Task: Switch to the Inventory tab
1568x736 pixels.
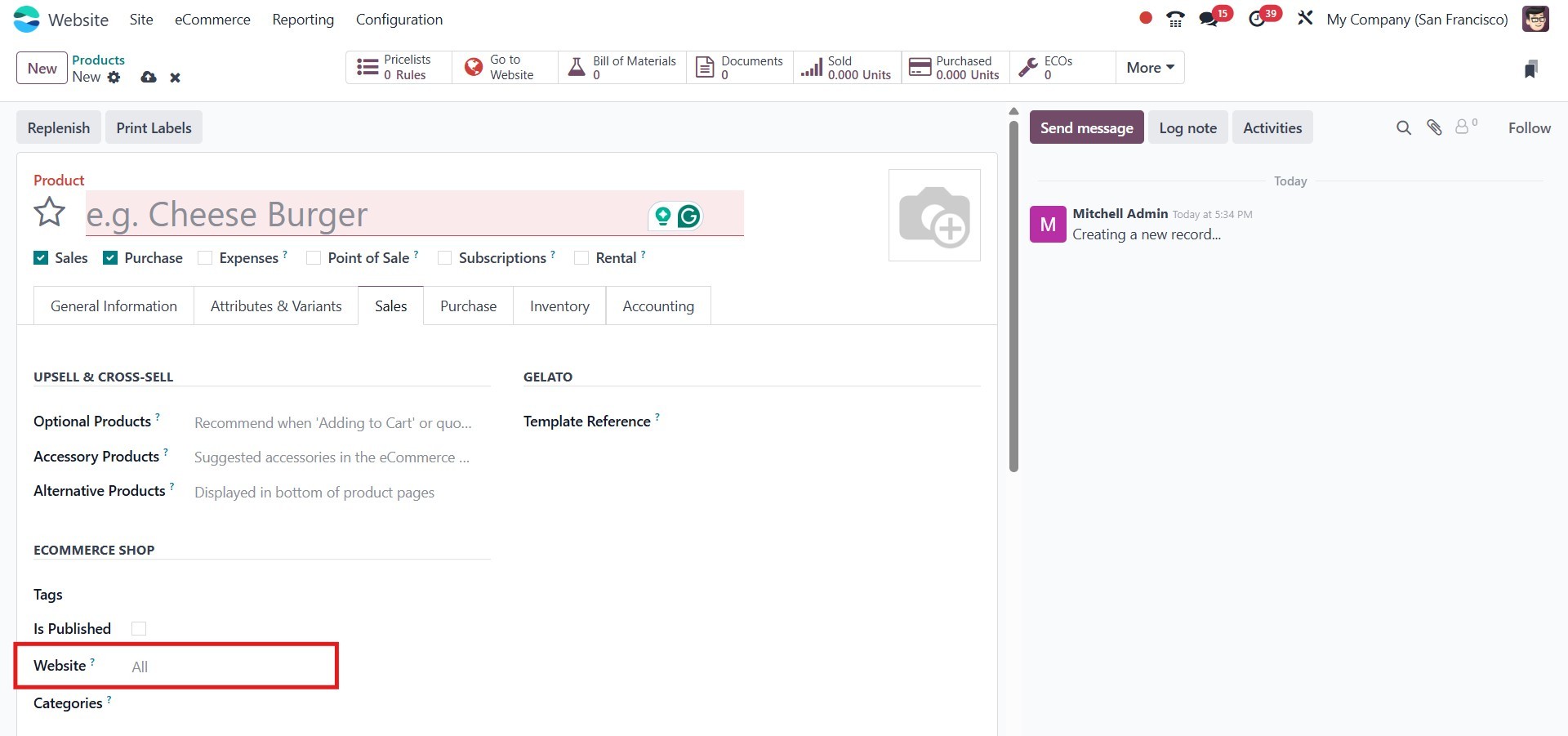Action: [x=559, y=306]
